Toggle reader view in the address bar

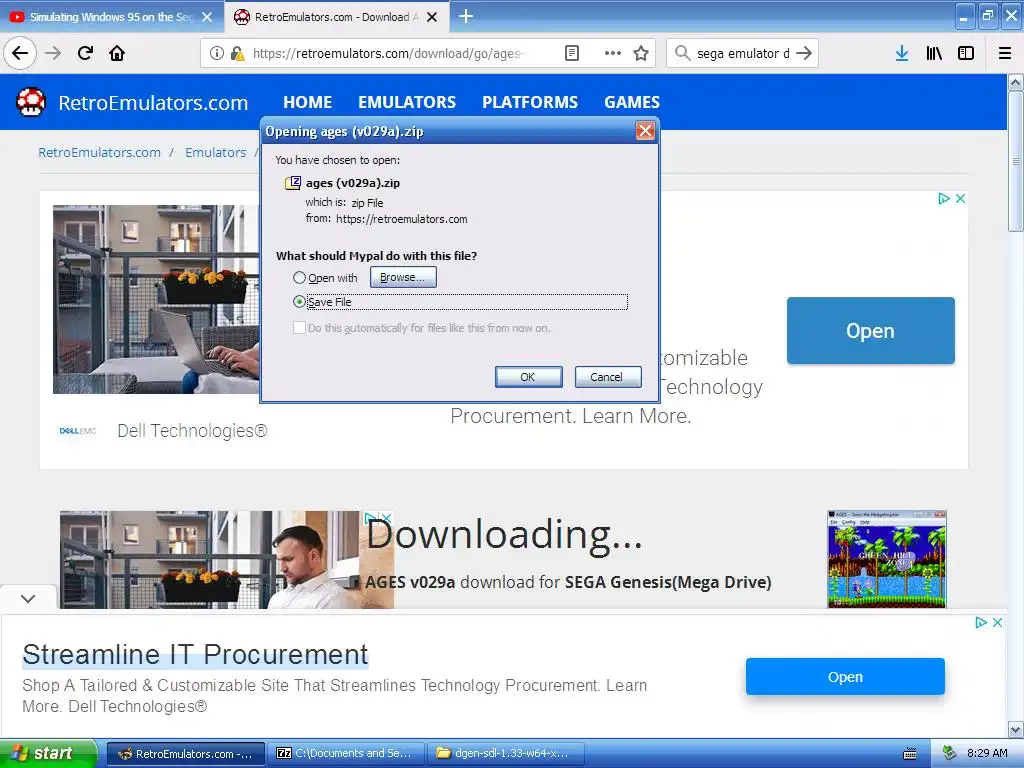[571, 53]
